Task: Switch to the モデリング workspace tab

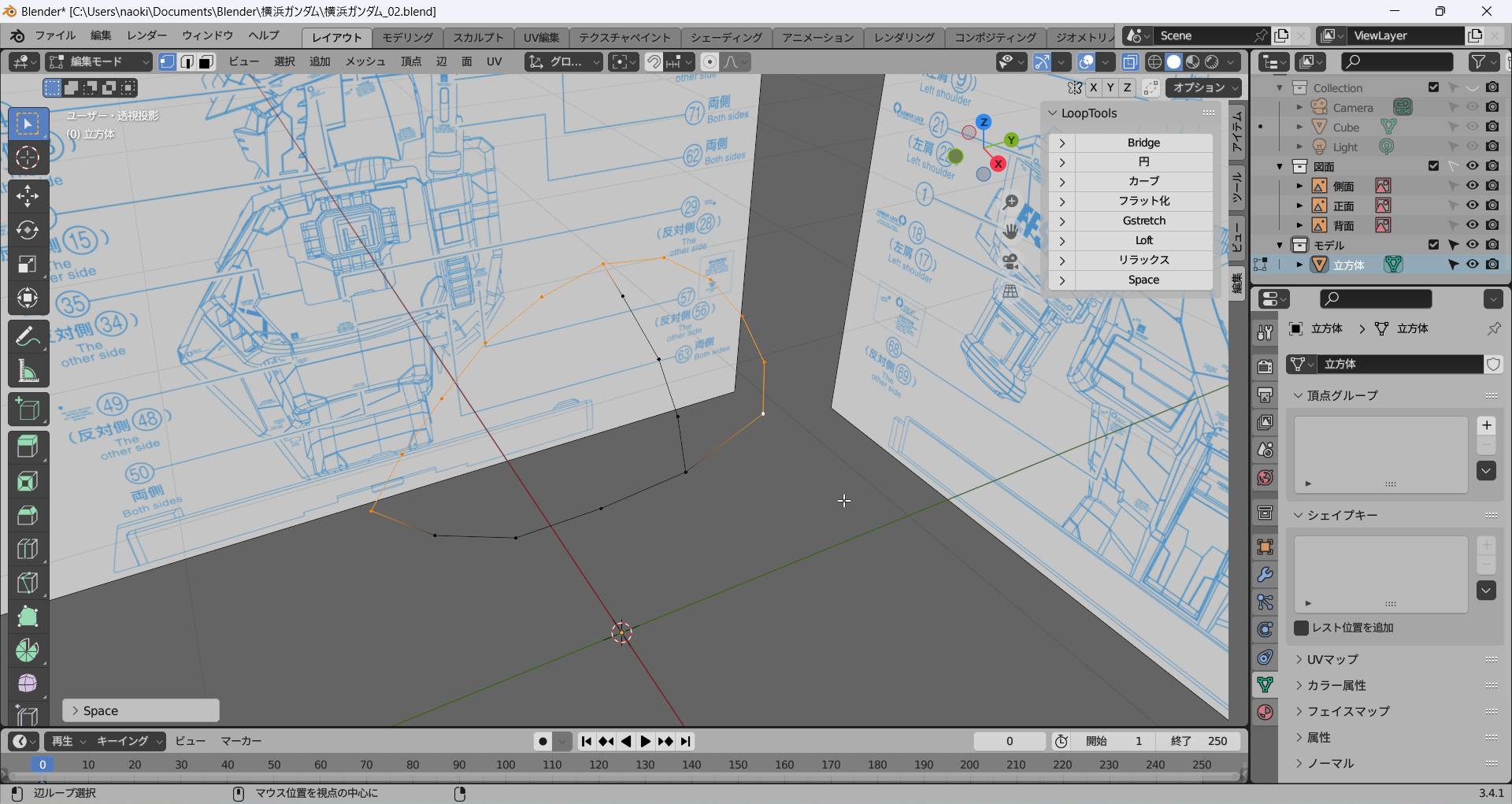Action: pos(407,37)
